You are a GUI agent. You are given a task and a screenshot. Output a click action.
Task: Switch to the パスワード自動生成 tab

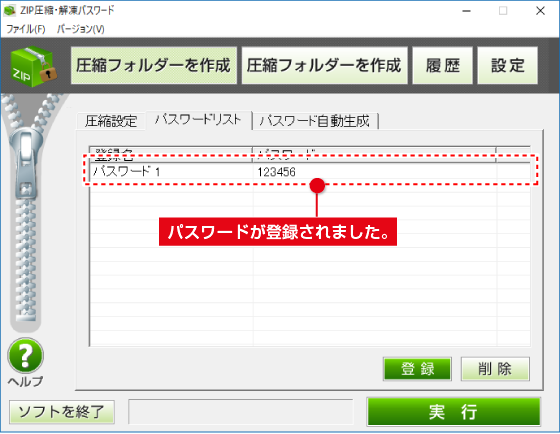tap(315, 121)
